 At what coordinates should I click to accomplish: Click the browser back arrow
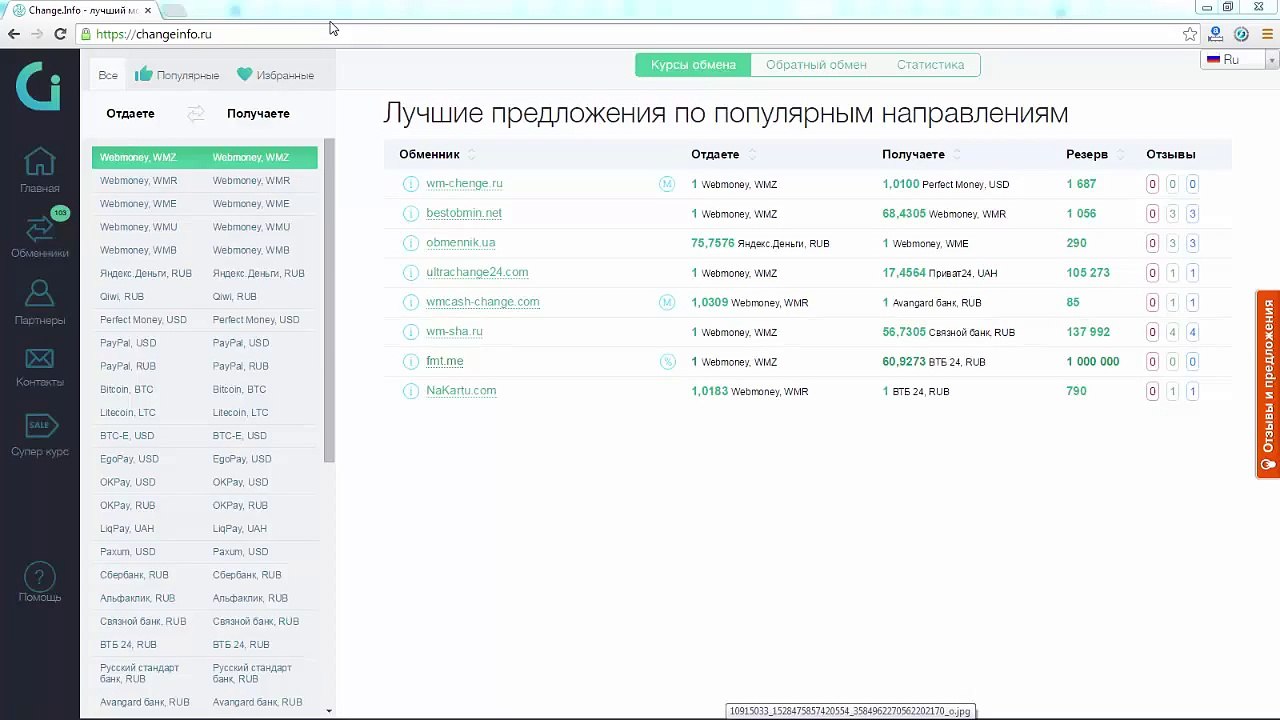(14, 34)
